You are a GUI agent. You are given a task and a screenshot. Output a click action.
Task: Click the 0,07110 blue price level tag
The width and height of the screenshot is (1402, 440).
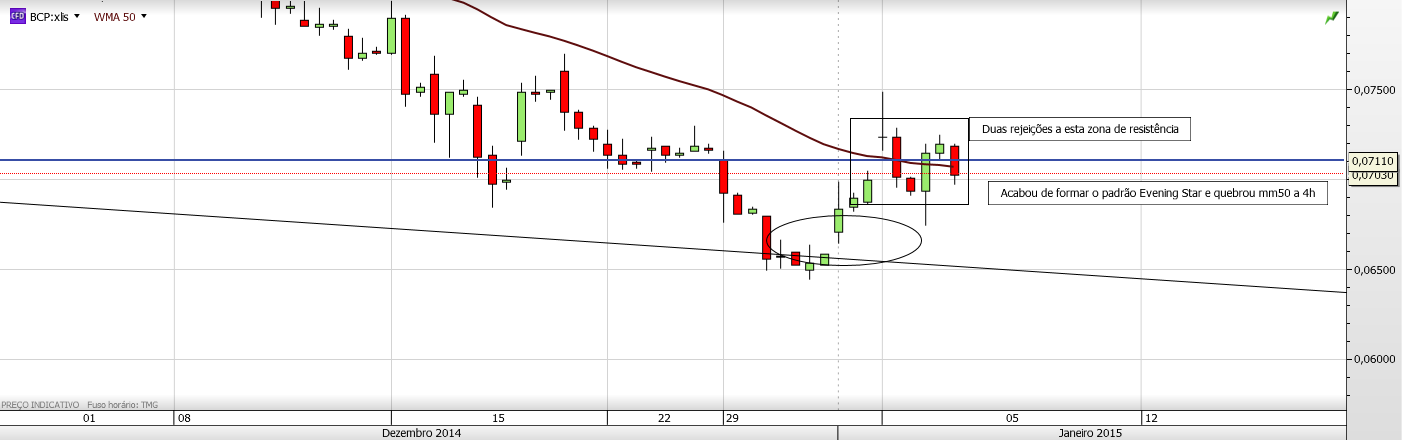click(x=1375, y=160)
